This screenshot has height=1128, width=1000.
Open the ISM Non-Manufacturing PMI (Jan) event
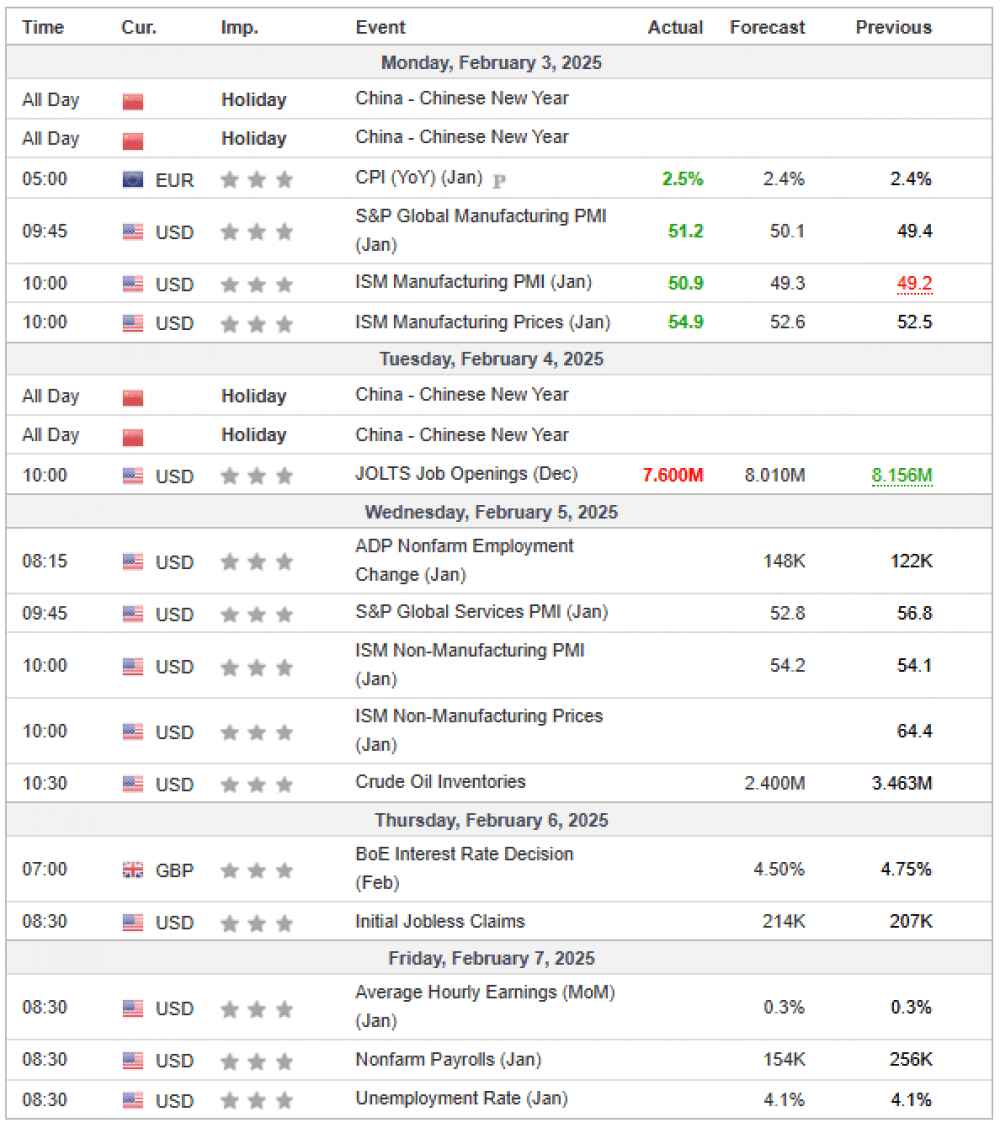click(x=470, y=665)
